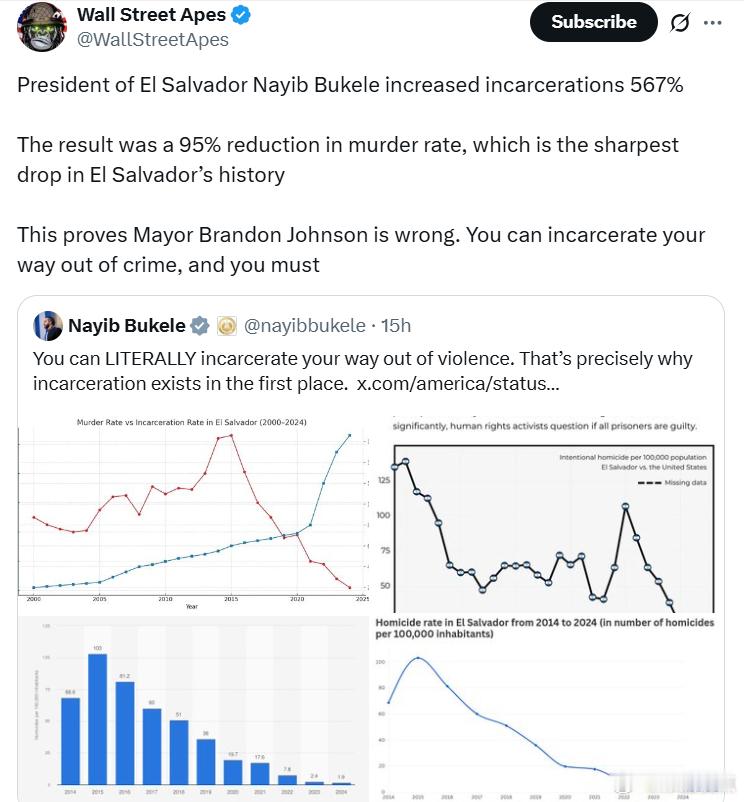Viewport: 744px width, 802px height.
Task: Open the @WallStreetApes handle link
Action: click(x=152, y=40)
